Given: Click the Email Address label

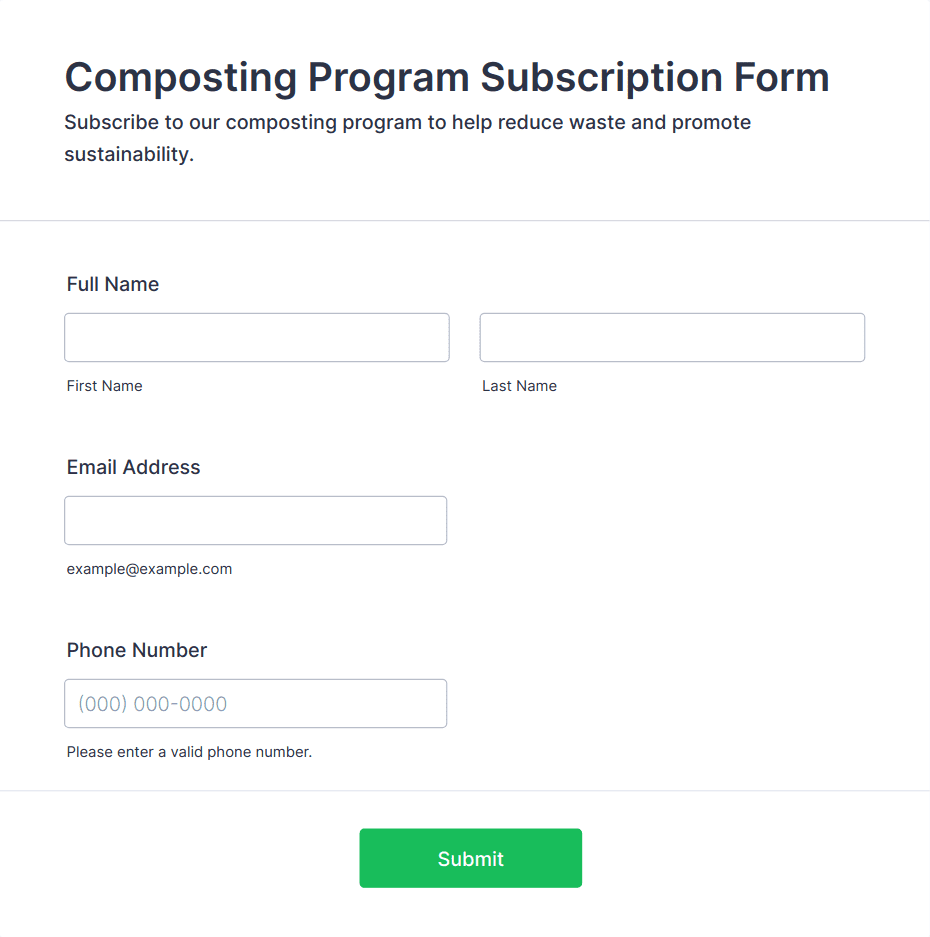Looking at the screenshot, I should tap(133, 467).
